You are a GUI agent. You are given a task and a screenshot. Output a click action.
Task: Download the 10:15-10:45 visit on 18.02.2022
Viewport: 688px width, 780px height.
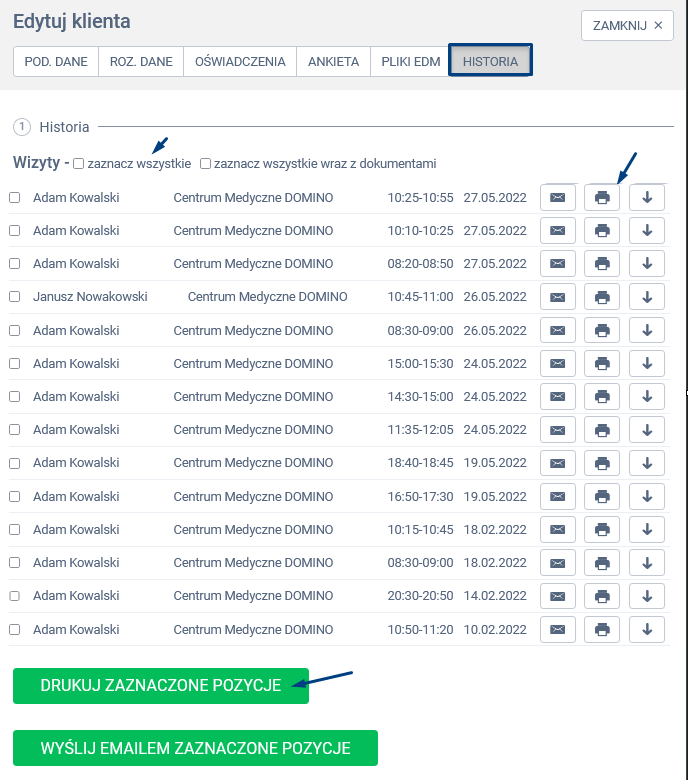pos(647,530)
